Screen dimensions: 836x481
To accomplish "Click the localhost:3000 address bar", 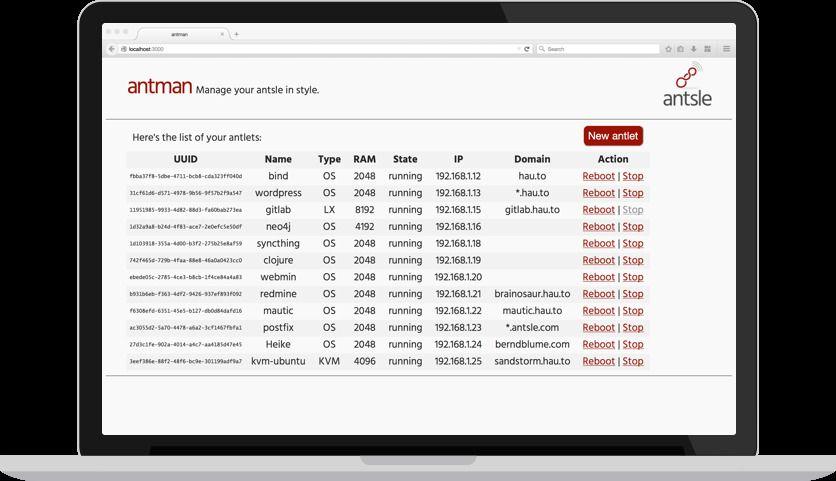I will click(320, 49).
